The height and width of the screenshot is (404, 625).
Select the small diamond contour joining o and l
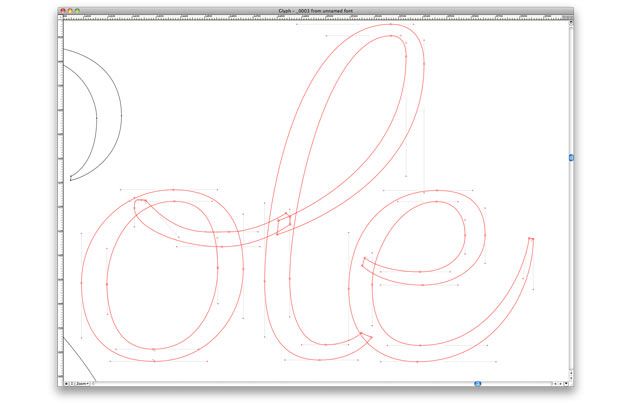(284, 223)
